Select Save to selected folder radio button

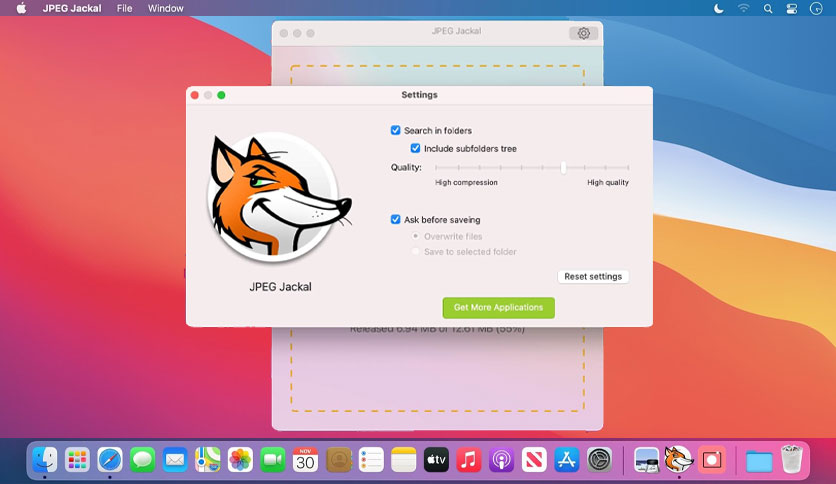[x=415, y=251]
